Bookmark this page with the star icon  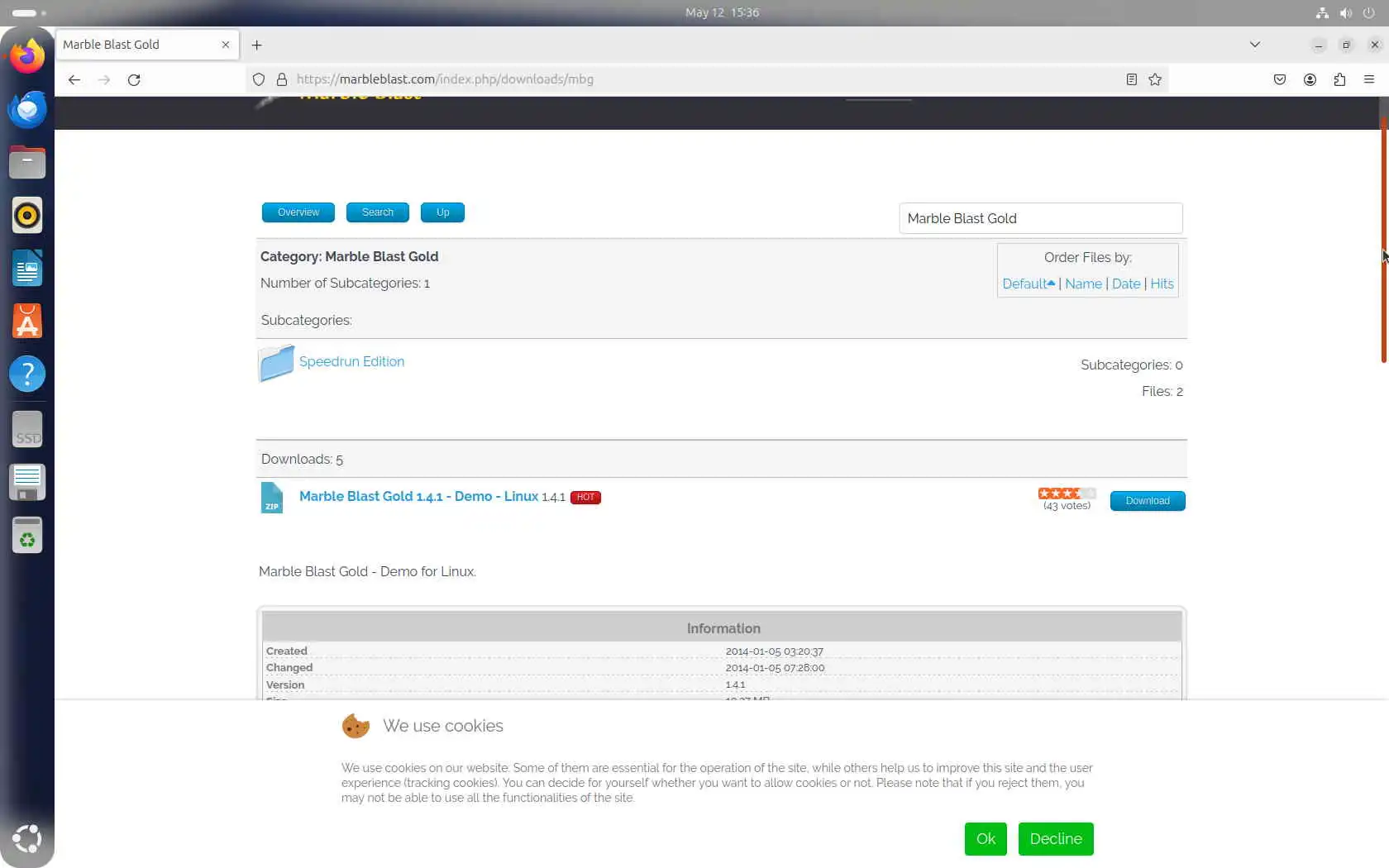[1155, 79]
